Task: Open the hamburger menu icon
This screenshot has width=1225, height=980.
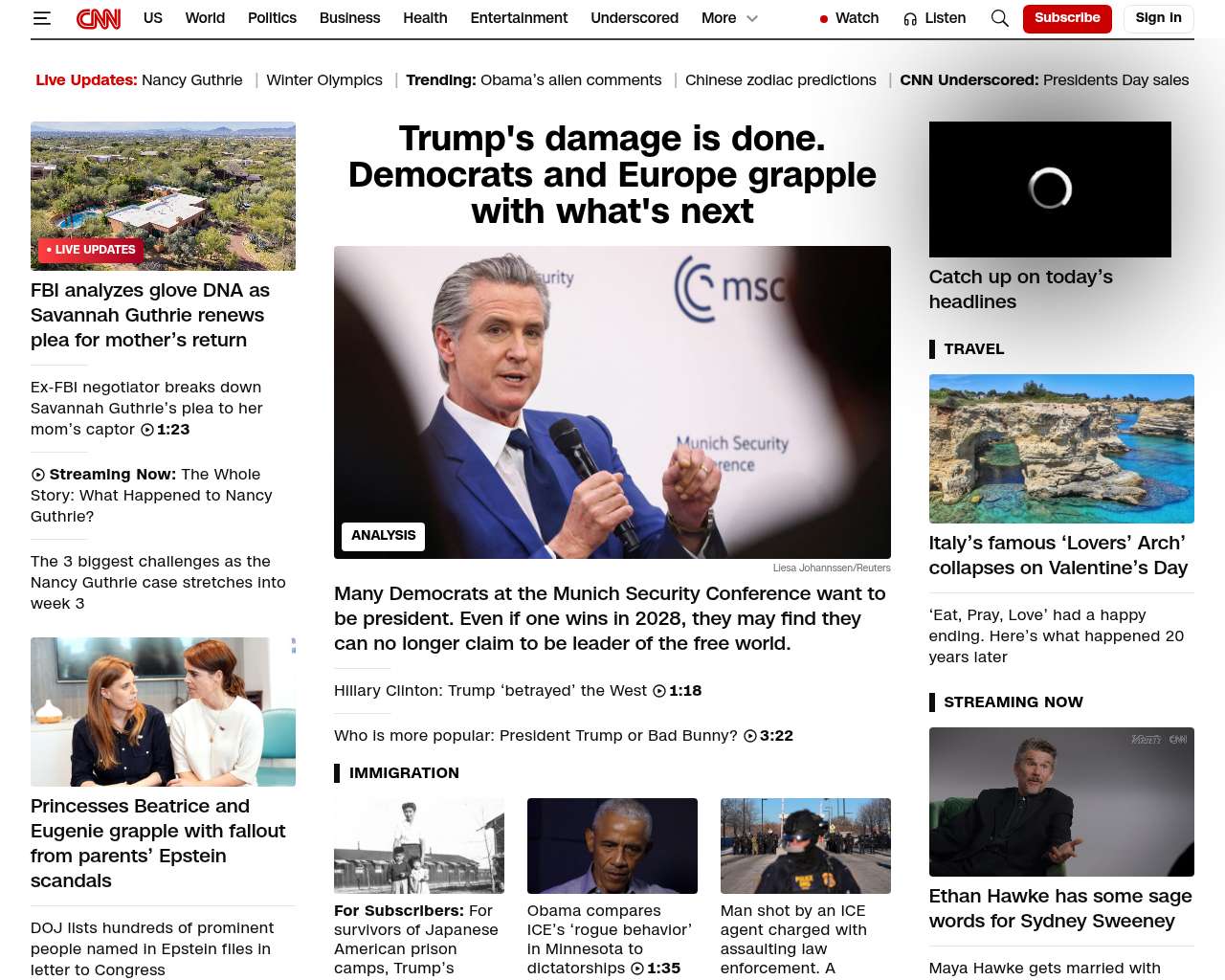Action: tap(41, 18)
